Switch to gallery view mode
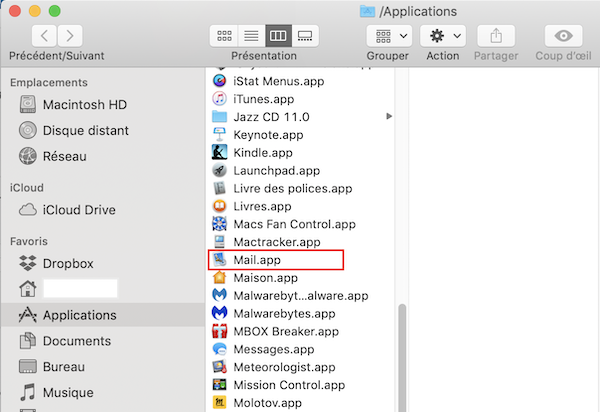The image size is (600, 412). coord(306,35)
